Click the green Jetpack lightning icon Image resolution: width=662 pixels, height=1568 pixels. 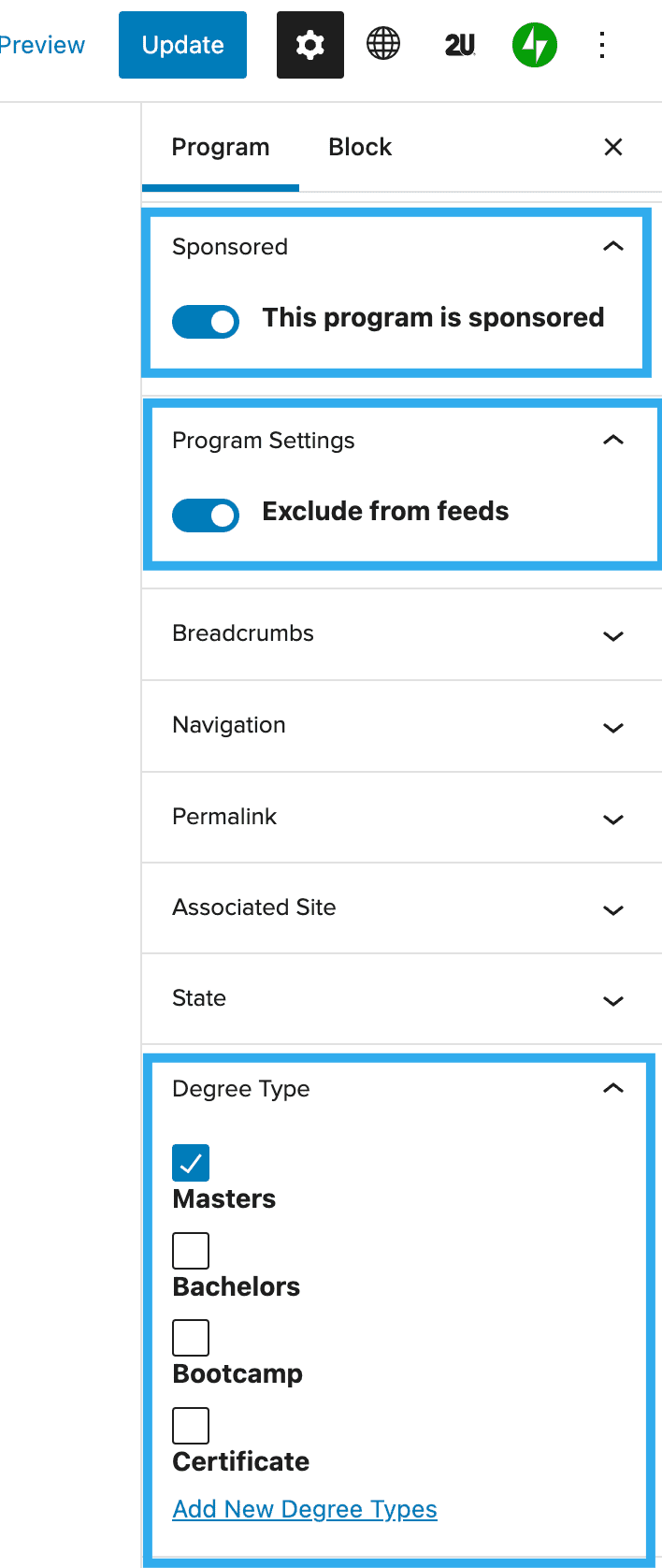tap(534, 45)
